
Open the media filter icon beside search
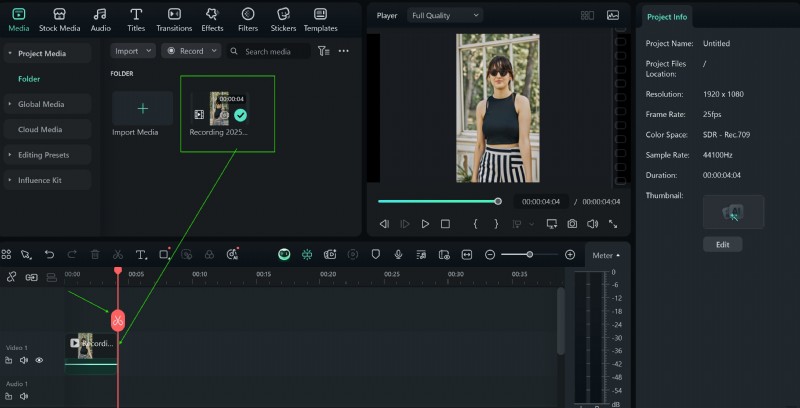(x=325, y=51)
